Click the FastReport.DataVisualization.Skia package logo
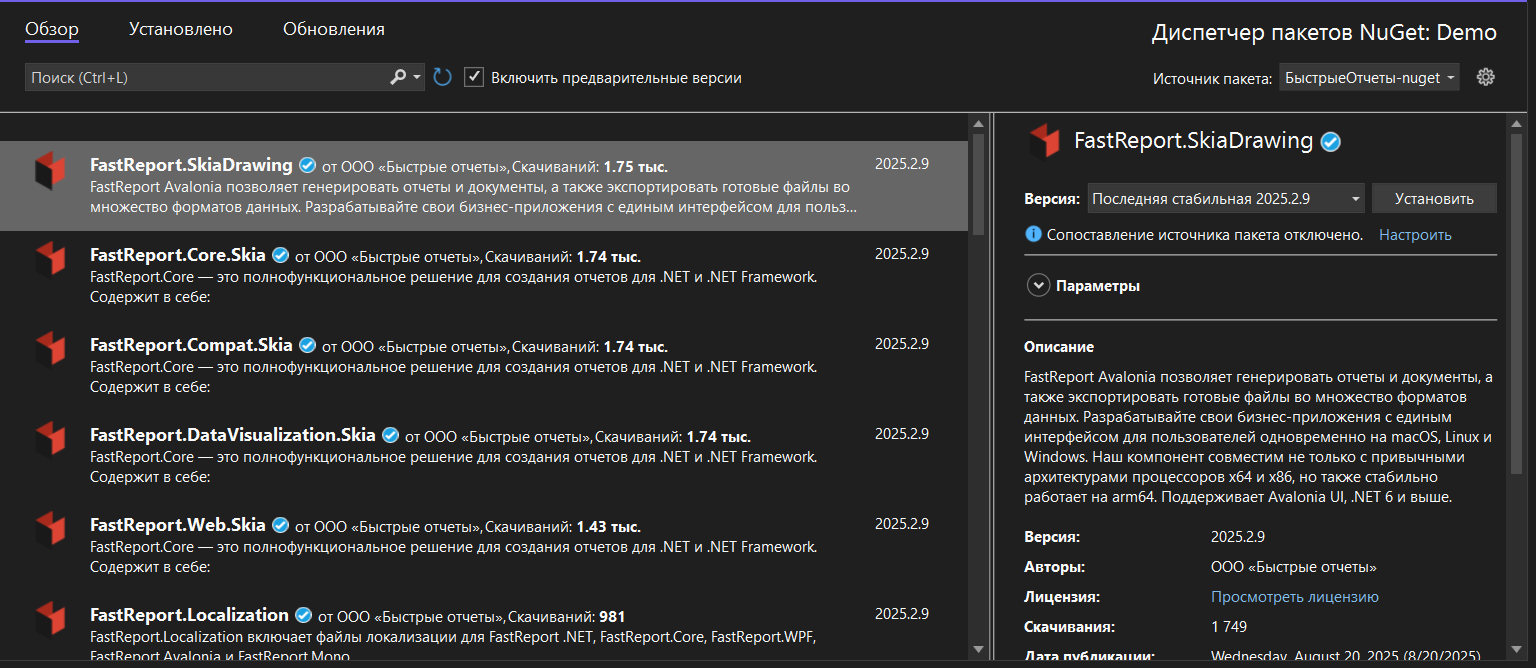Screen dimensions: 1536x668 pos(50,439)
